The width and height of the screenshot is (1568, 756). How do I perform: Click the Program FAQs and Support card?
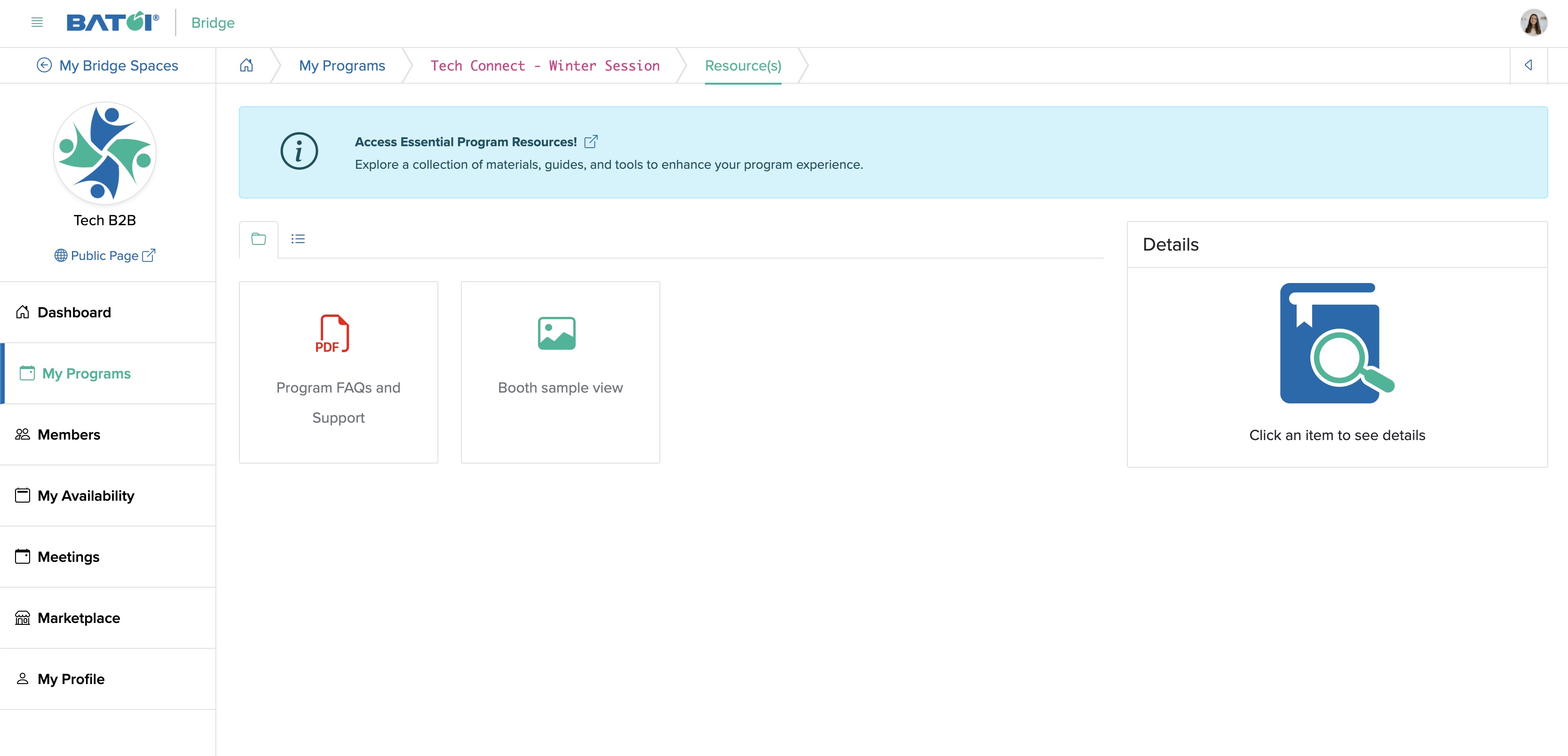point(338,371)
